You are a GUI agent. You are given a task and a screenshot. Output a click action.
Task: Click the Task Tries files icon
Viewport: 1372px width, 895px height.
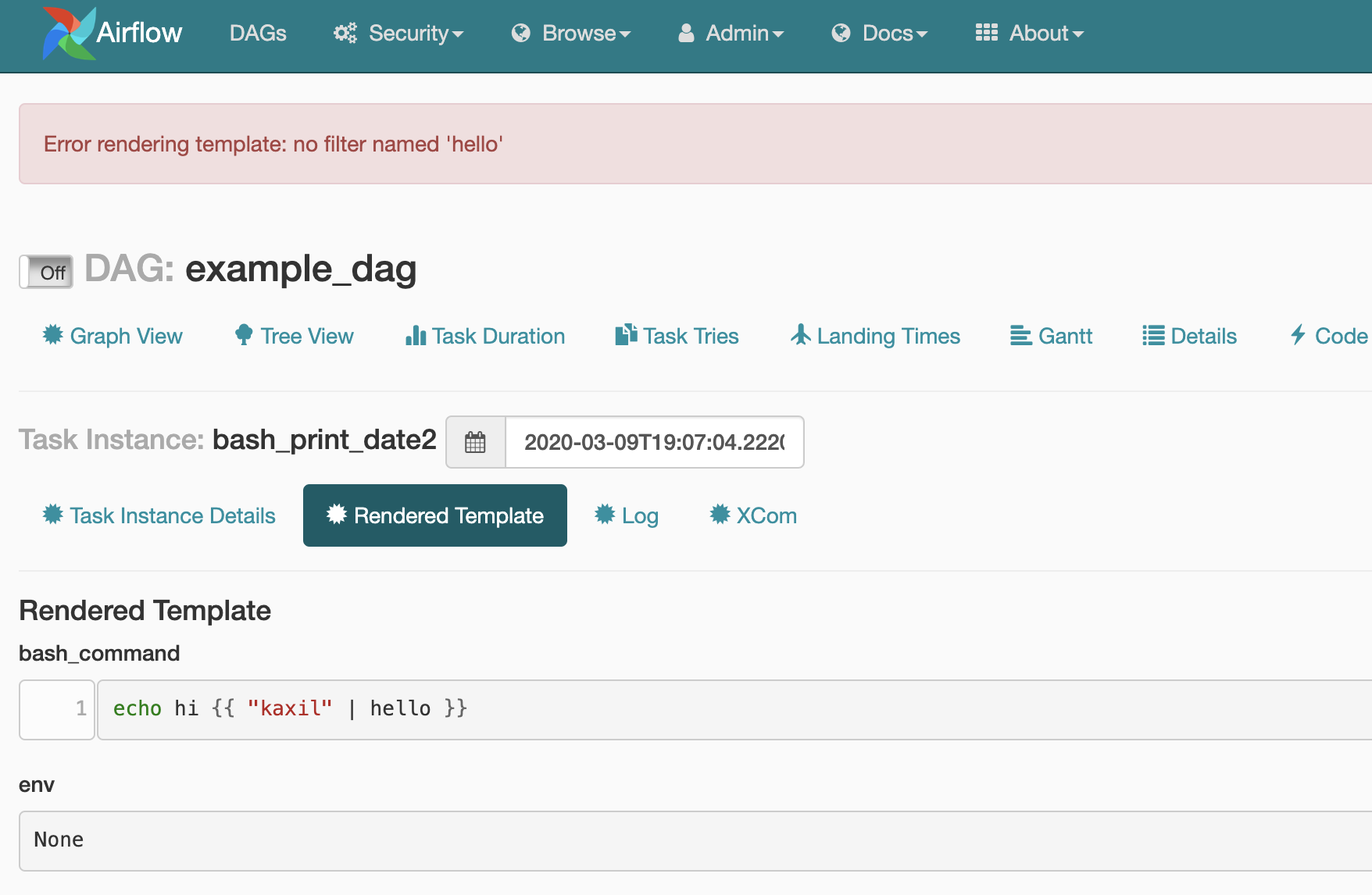626,335
